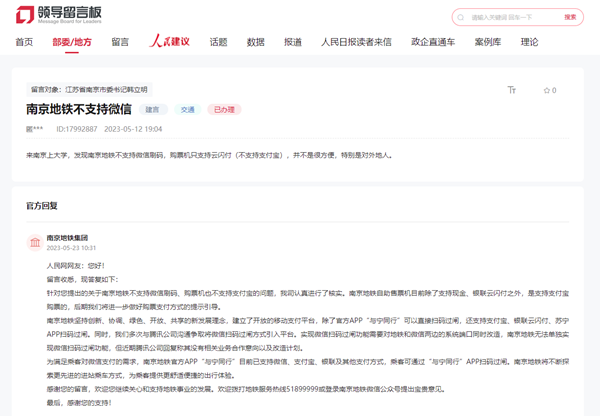Screen dimensions: 600x416
Task: Open the 首页 nav item
Action: pyautogui.click(x=24, y=42)
